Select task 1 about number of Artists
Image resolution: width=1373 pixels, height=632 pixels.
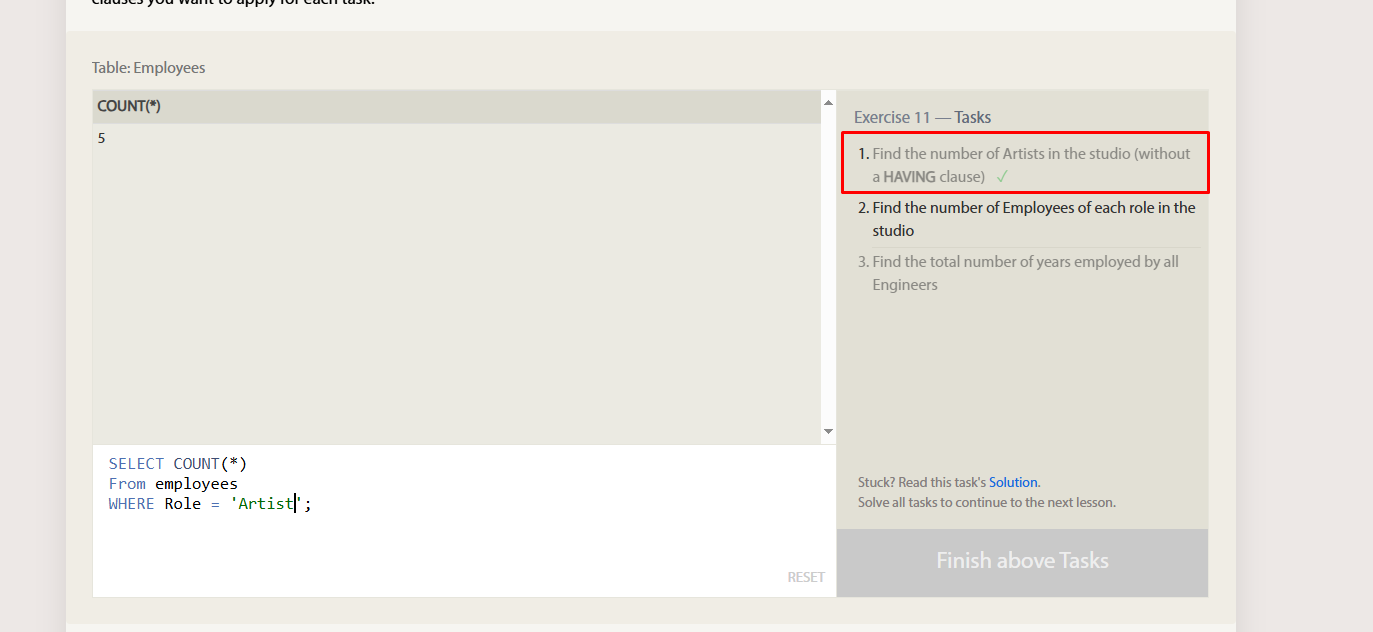click(x=1026, y=165)
